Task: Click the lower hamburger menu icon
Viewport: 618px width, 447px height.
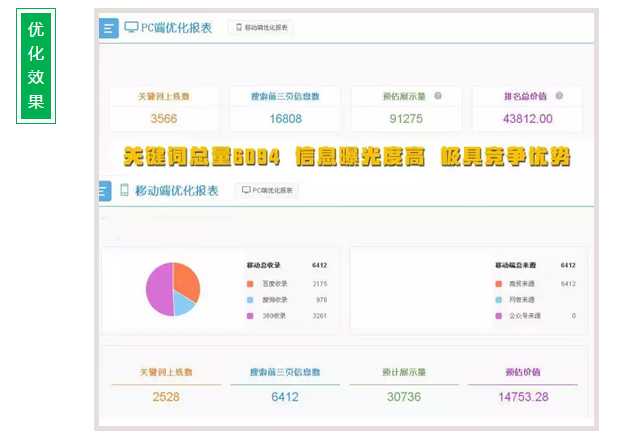Action: pyautogui.click(x=106, y=190)
